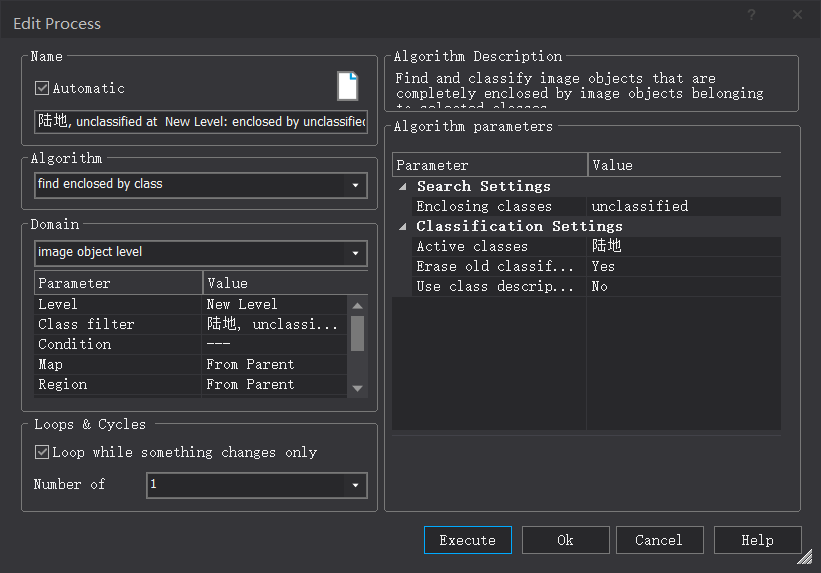Collapse the Classification Settings group
The image size is (821, 573).
[403, 227]
